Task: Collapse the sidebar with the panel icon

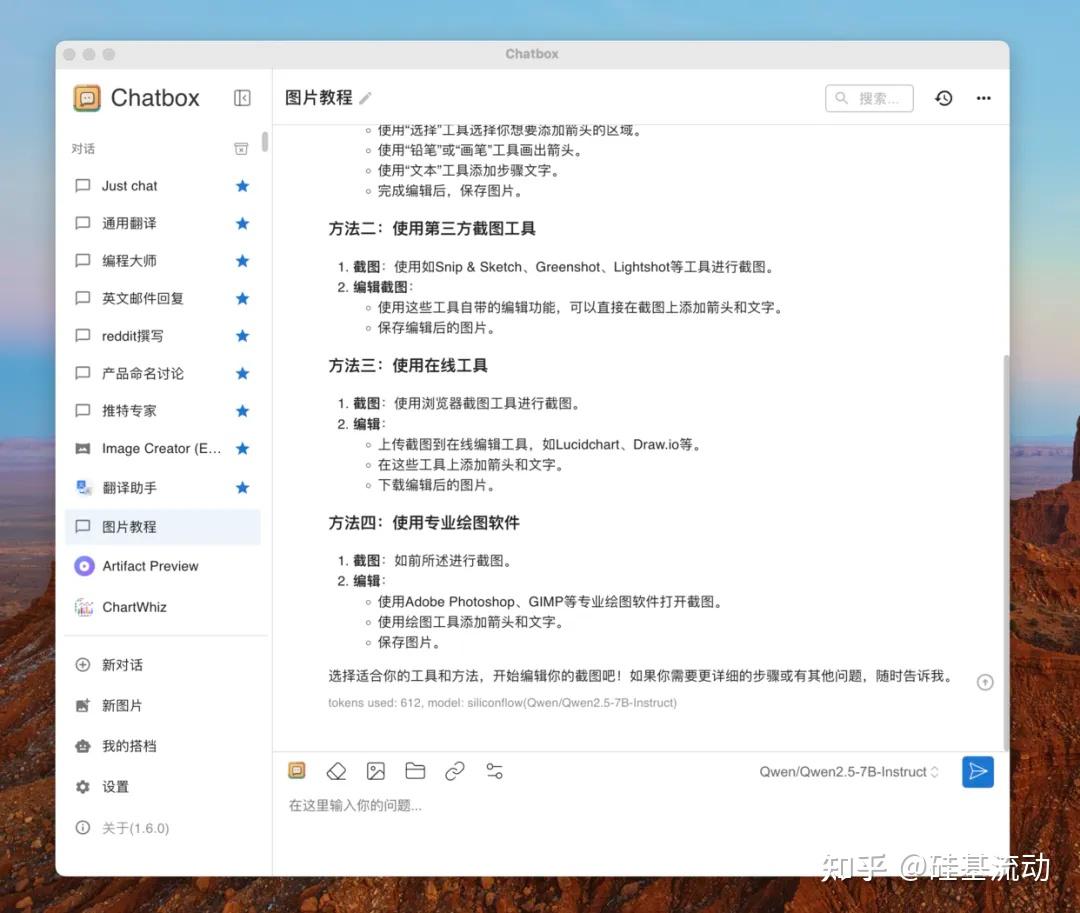Action: pos(242,98)
